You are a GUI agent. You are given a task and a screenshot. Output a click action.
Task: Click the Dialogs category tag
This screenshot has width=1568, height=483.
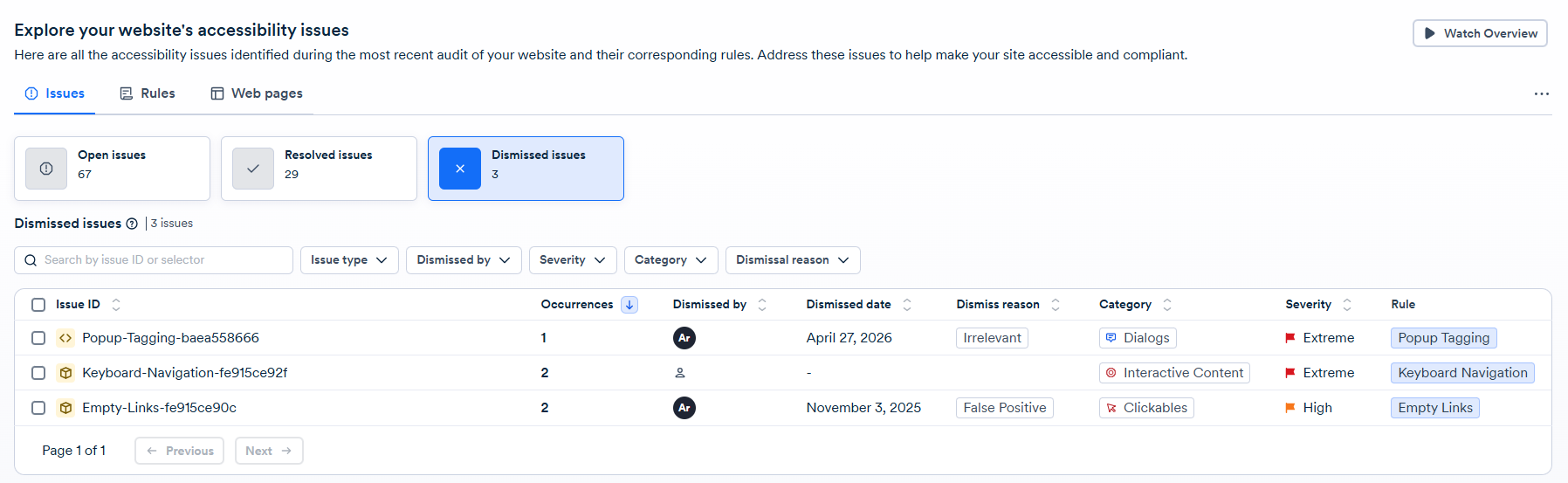[x=1138, y=338]
